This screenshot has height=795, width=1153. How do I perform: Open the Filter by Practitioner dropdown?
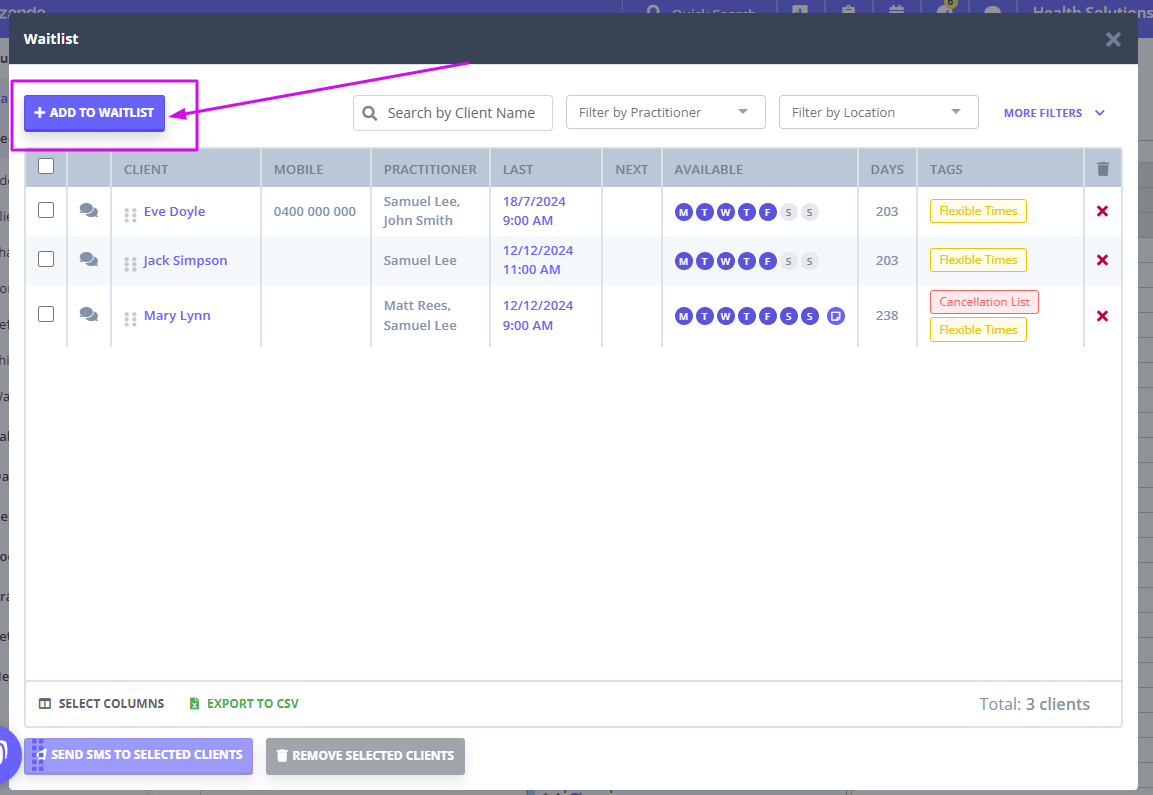click(665, 112)
